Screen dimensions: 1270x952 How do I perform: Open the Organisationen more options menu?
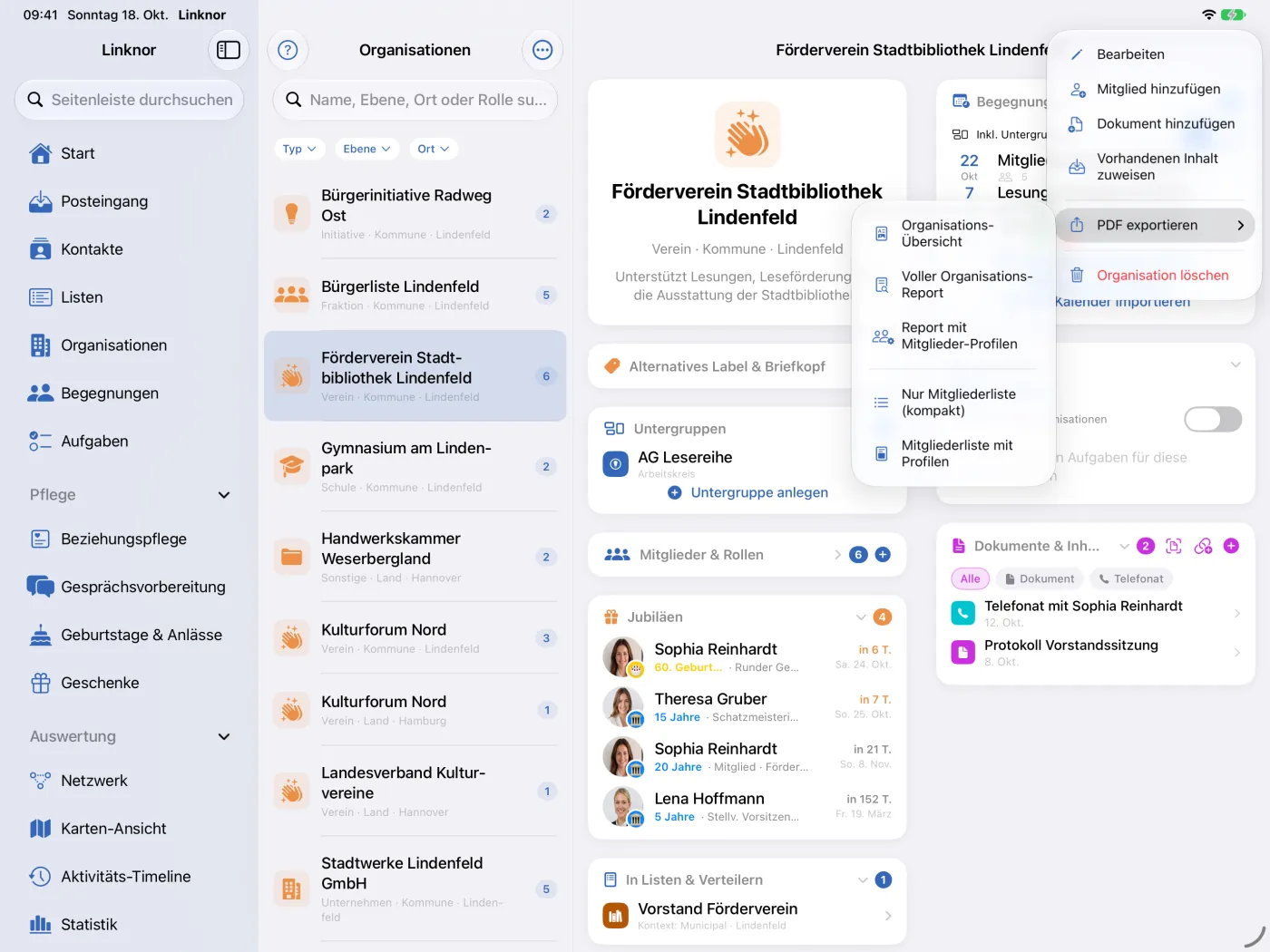coord(542,50)
